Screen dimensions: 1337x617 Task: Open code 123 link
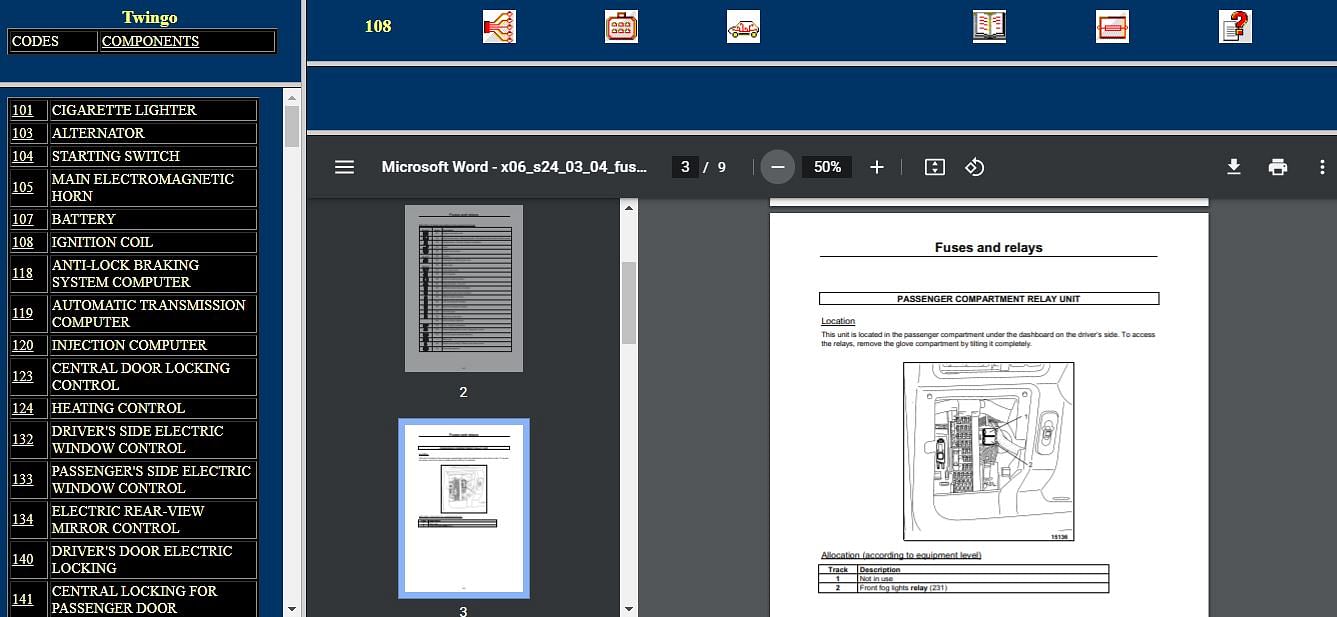[x=22, y=376]
